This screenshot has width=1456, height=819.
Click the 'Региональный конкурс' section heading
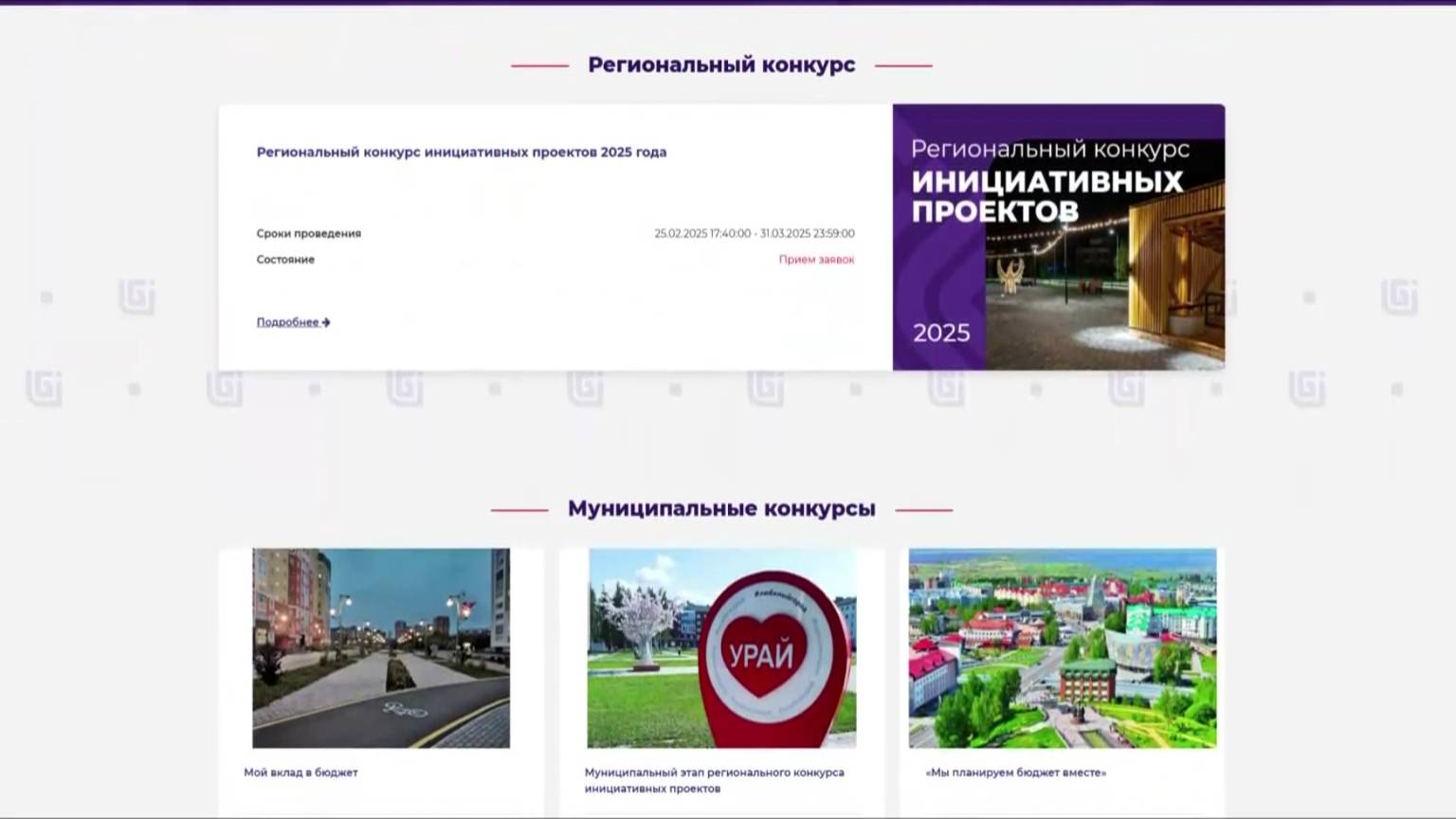coord(721,65)
